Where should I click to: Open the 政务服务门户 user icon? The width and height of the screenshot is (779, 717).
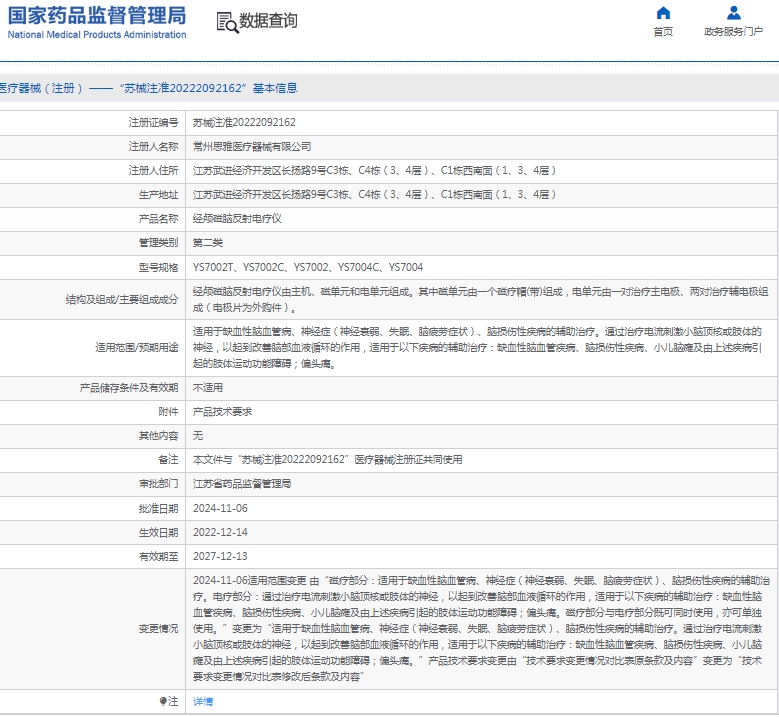tap(733, 13)
